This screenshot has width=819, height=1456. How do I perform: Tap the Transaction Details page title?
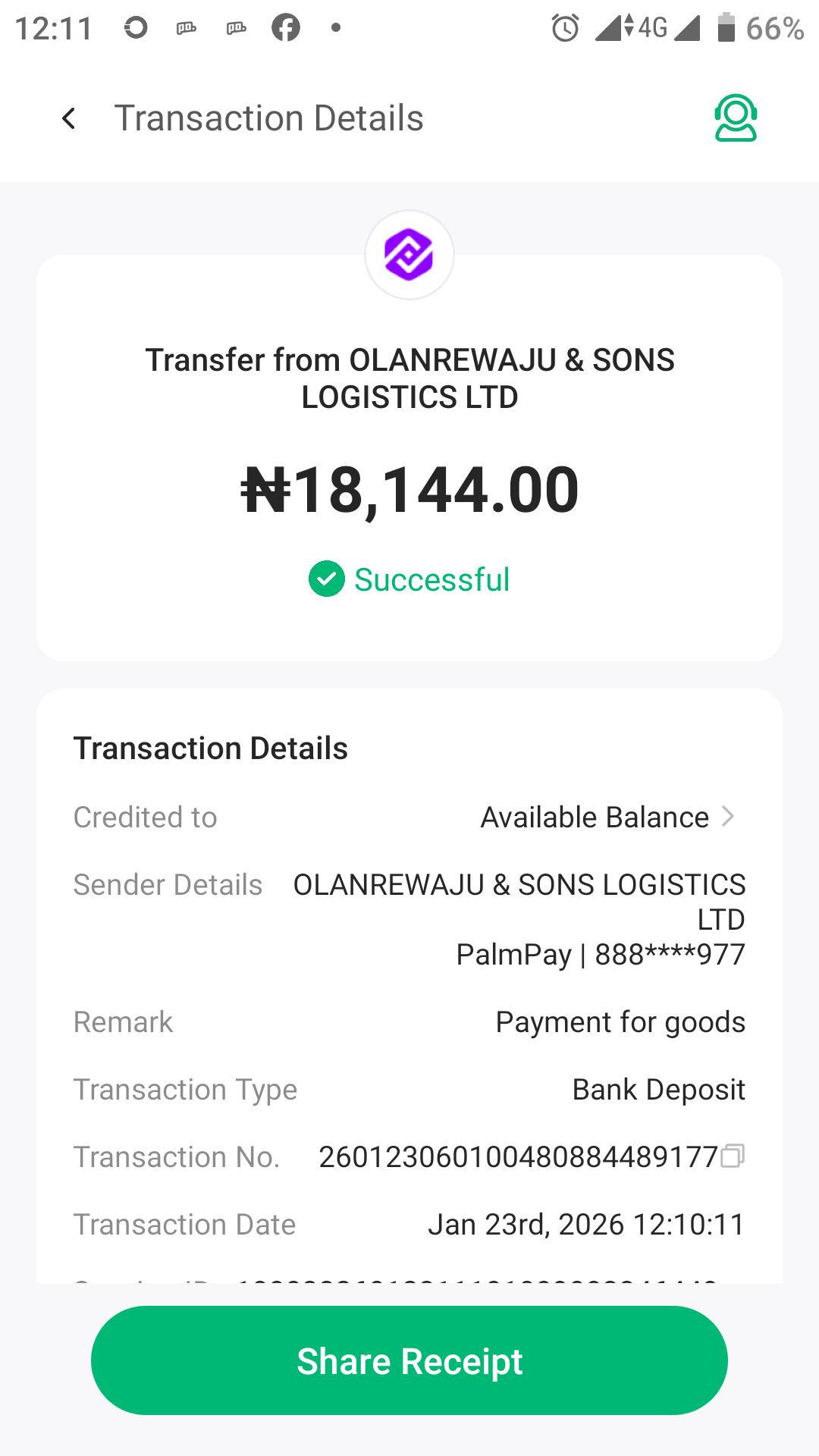tap(268, 118)
